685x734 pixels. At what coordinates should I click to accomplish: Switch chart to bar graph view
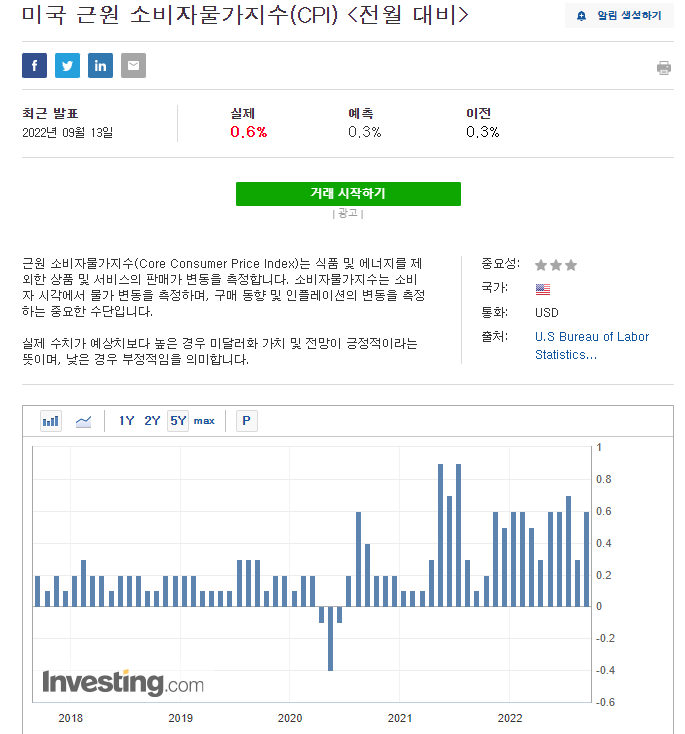[x=51, y=421]
